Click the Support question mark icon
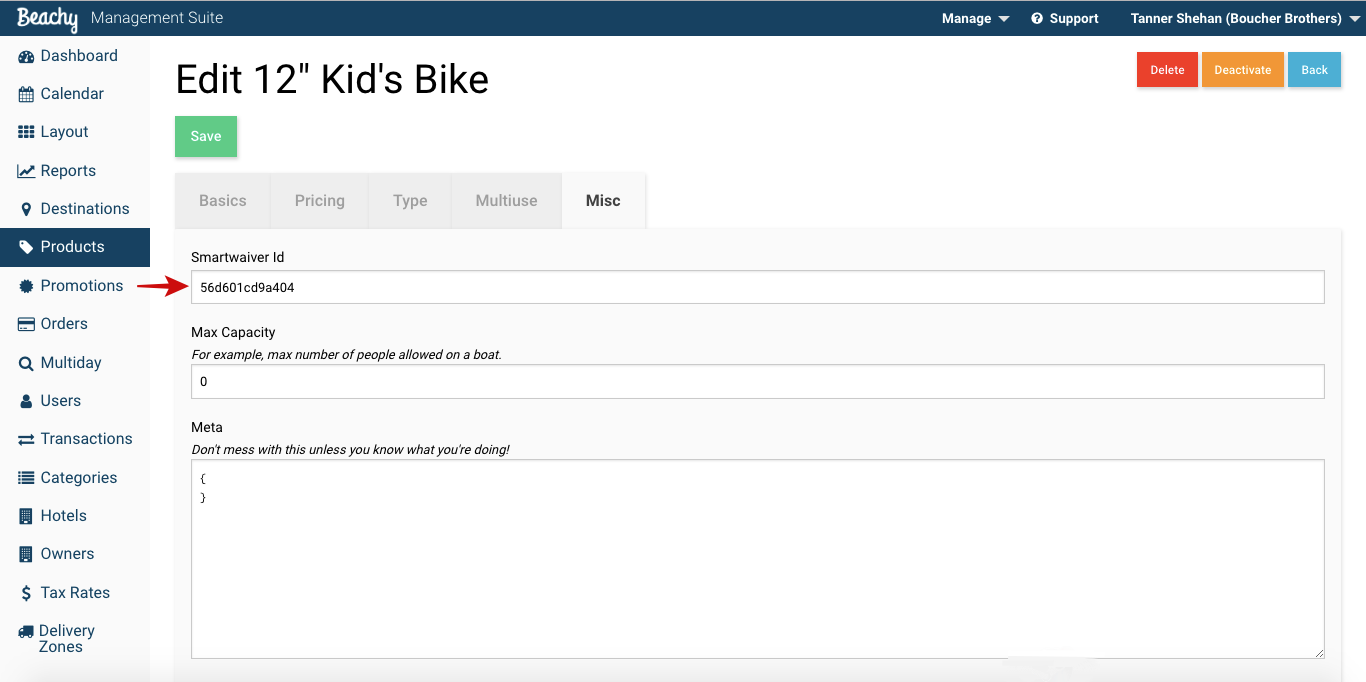This screenshot has width=1366, height=682. coord(1037,18)
